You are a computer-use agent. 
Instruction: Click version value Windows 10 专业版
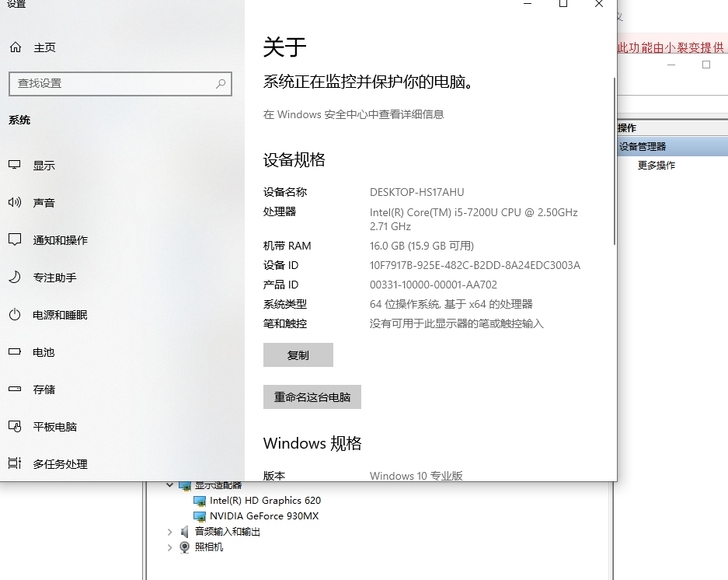pos(416,476)
